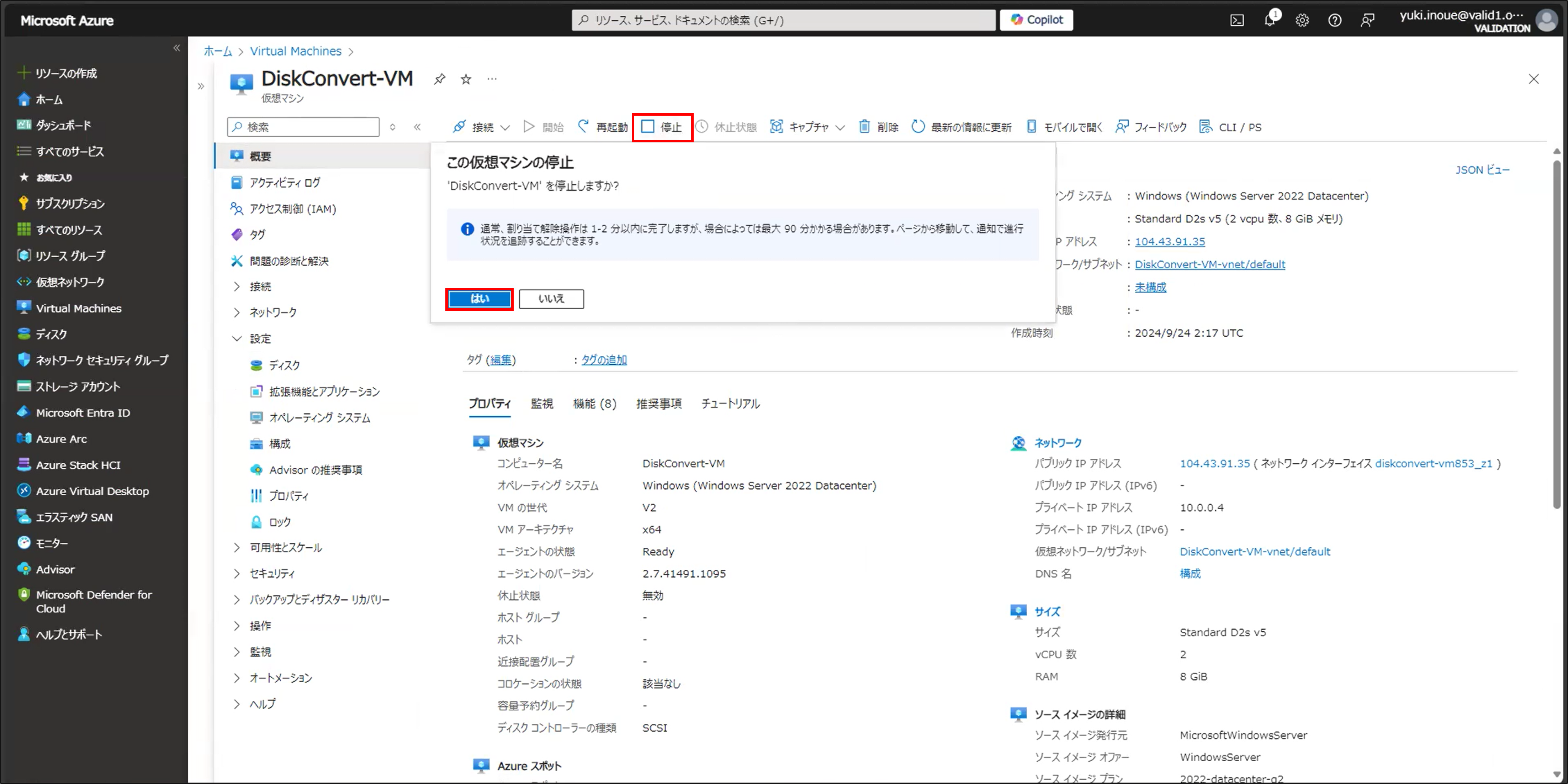
Task: Open the キャプチャ dropdown
Action: pyautogui.click(x=807, y=127)
